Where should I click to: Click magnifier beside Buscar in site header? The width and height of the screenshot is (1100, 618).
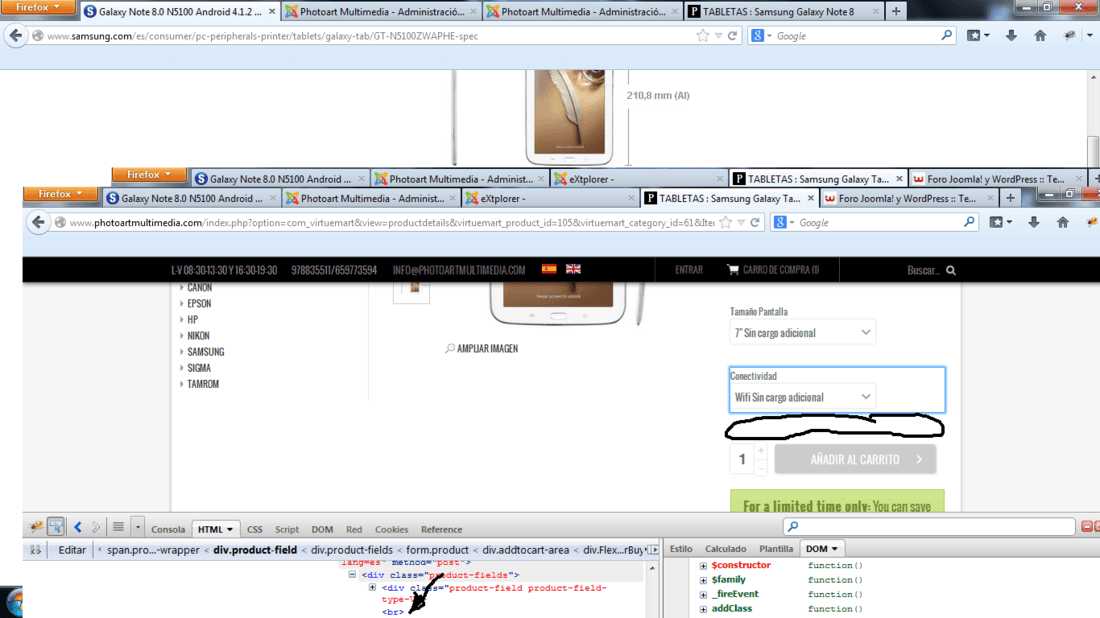click(951, 270)
